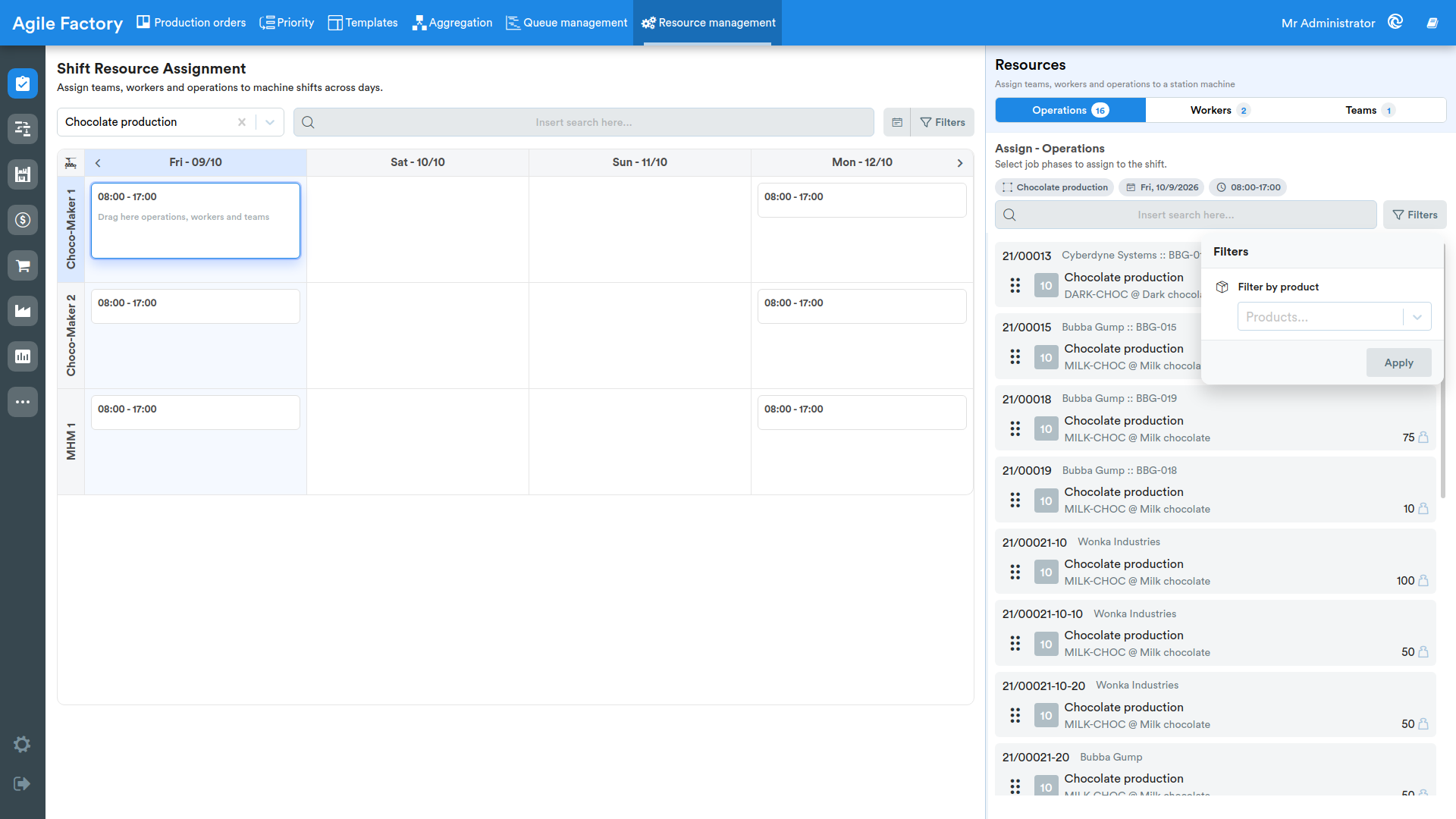
Task: Grab drag handle of order 21/00018
Action: pyautogui.click(x=1015, y=429)
